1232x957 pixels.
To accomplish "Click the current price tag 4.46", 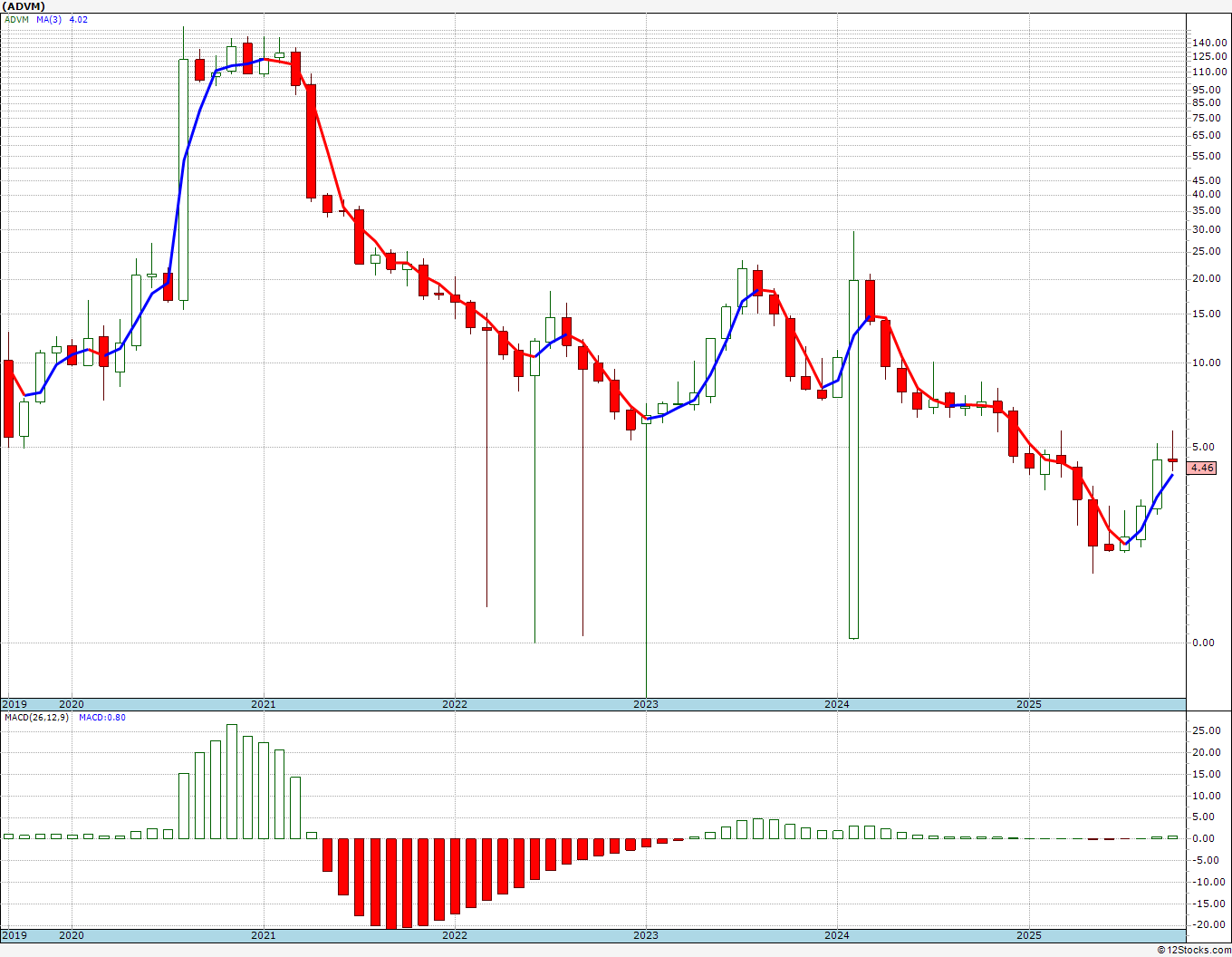I will (x=1202, y=469).
